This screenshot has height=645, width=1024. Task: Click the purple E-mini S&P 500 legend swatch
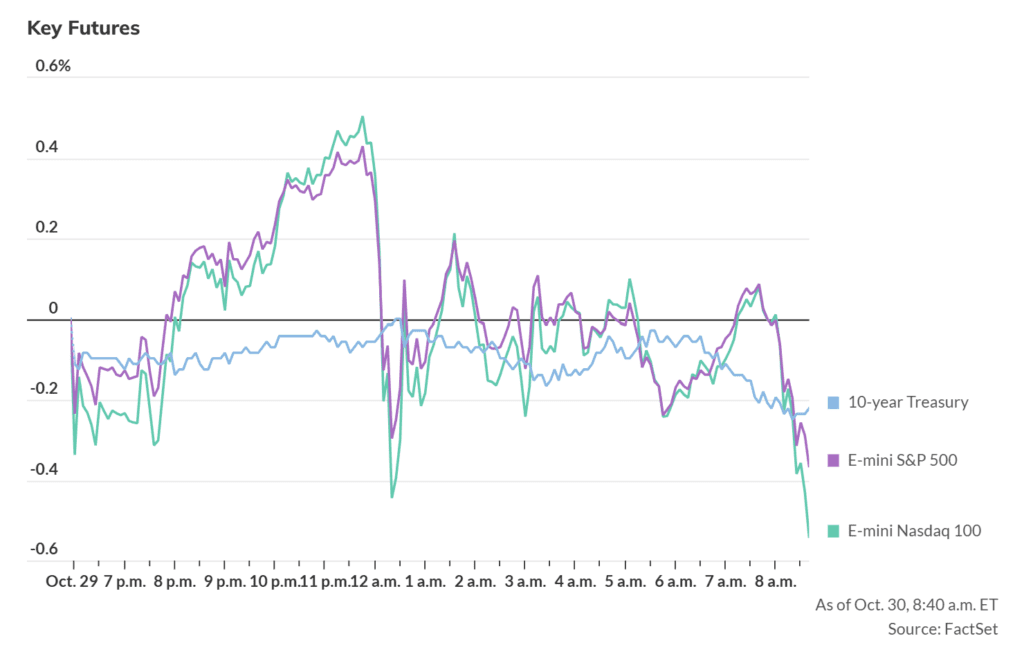(833, 460)
